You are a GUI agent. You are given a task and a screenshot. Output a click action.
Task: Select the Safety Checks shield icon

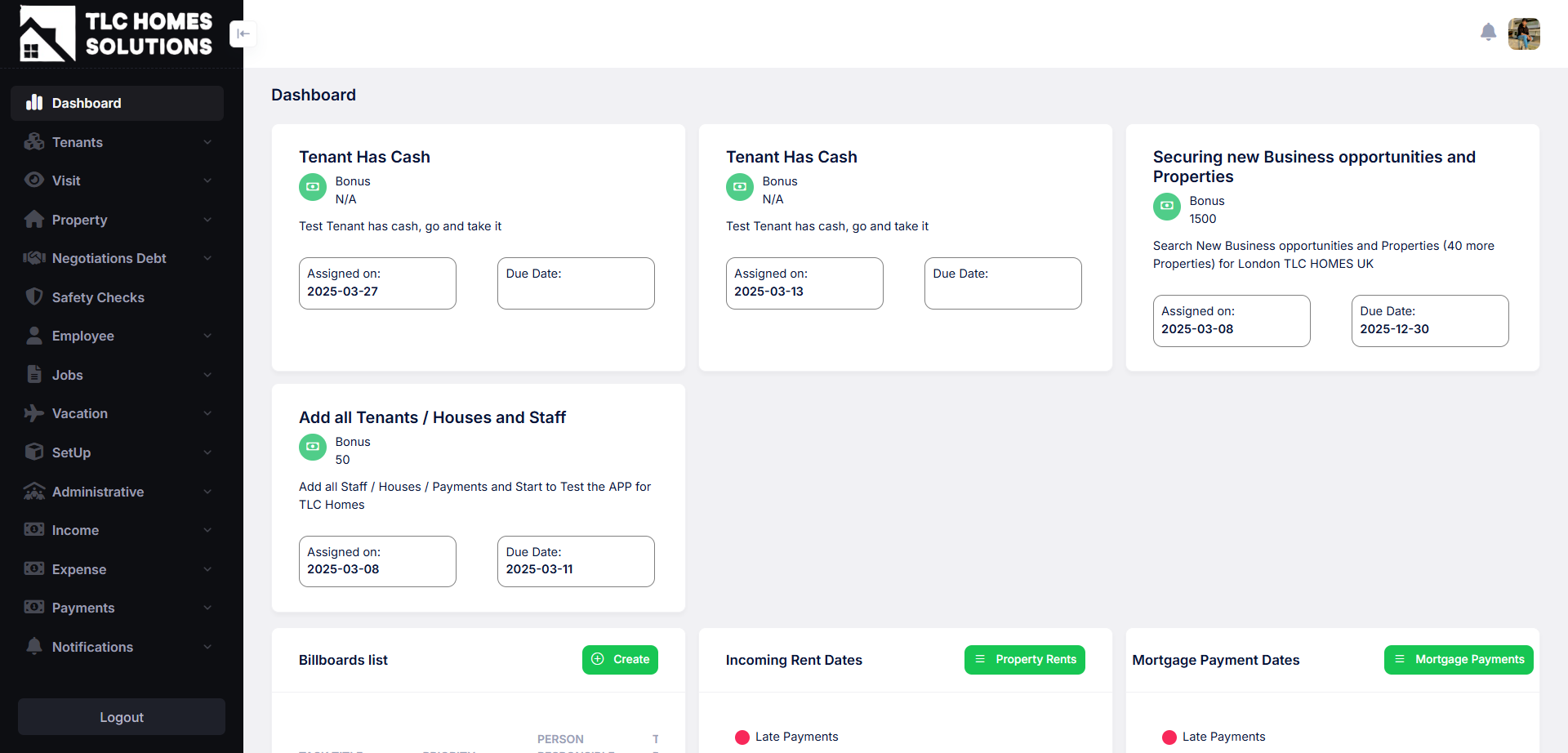[33, 296]
